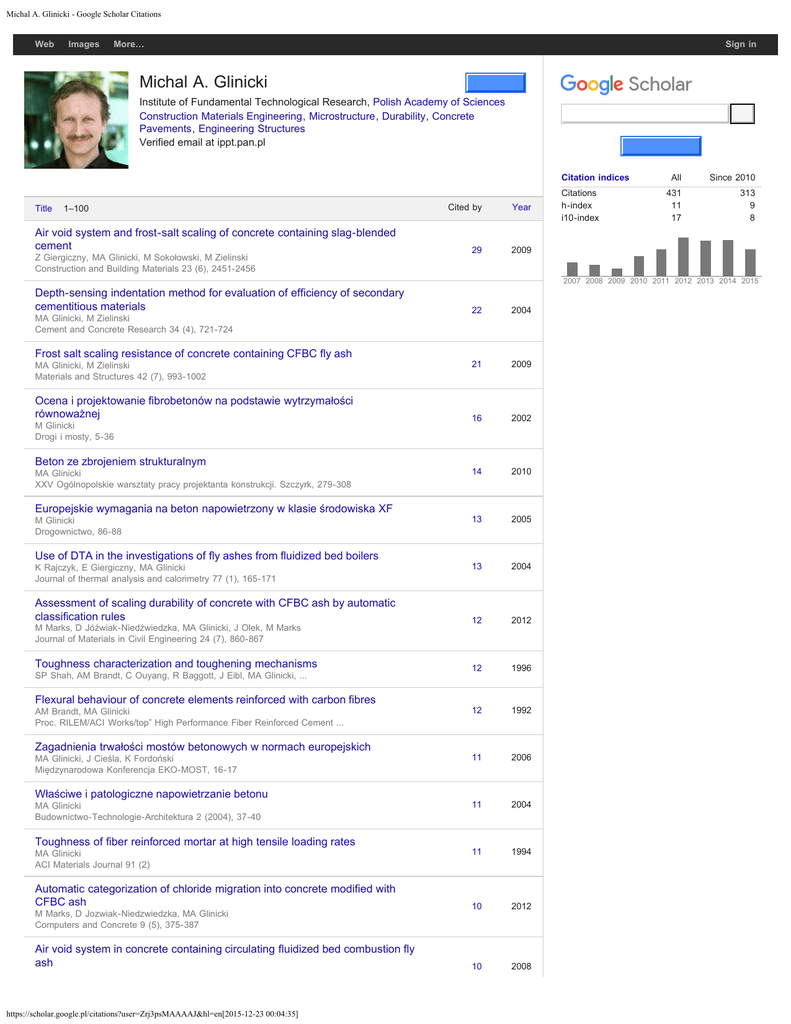Click the small search button beside the search box

coord(741,114)
